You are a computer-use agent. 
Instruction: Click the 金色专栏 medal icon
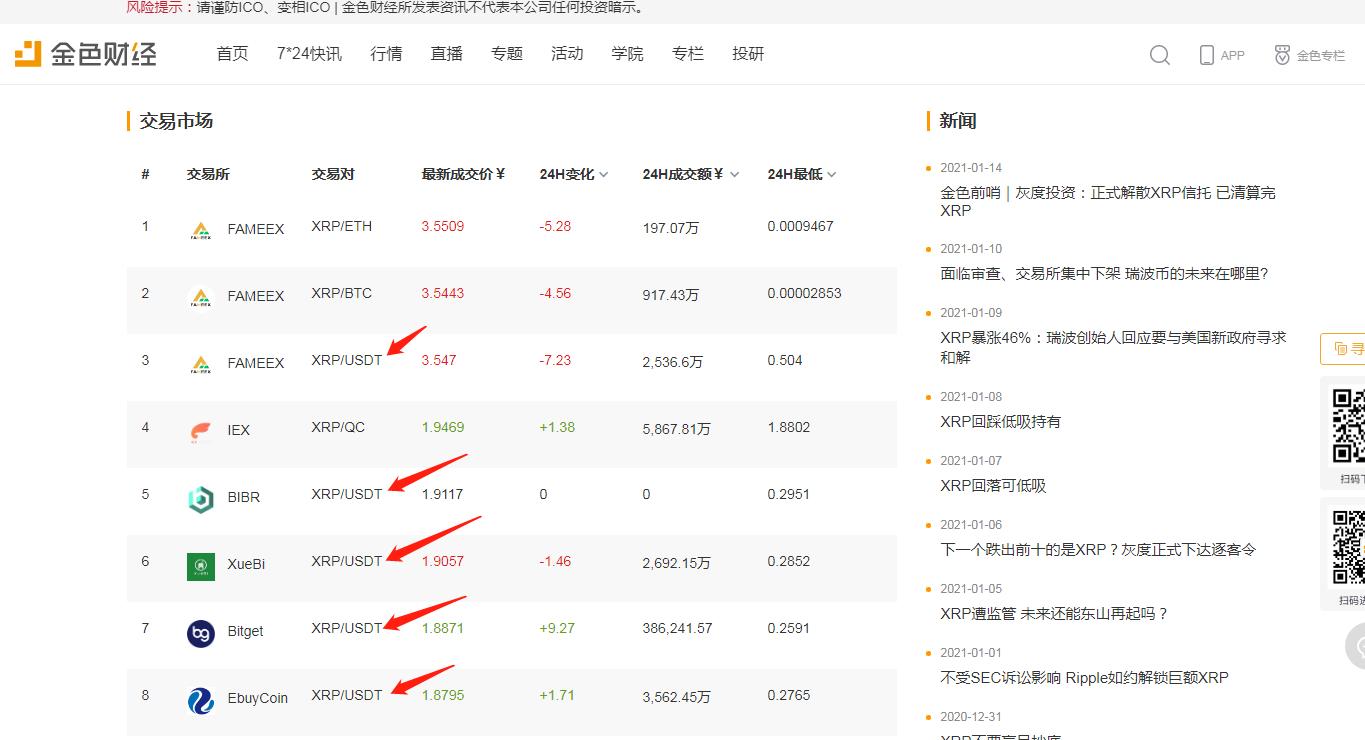tap(1281, 56)
